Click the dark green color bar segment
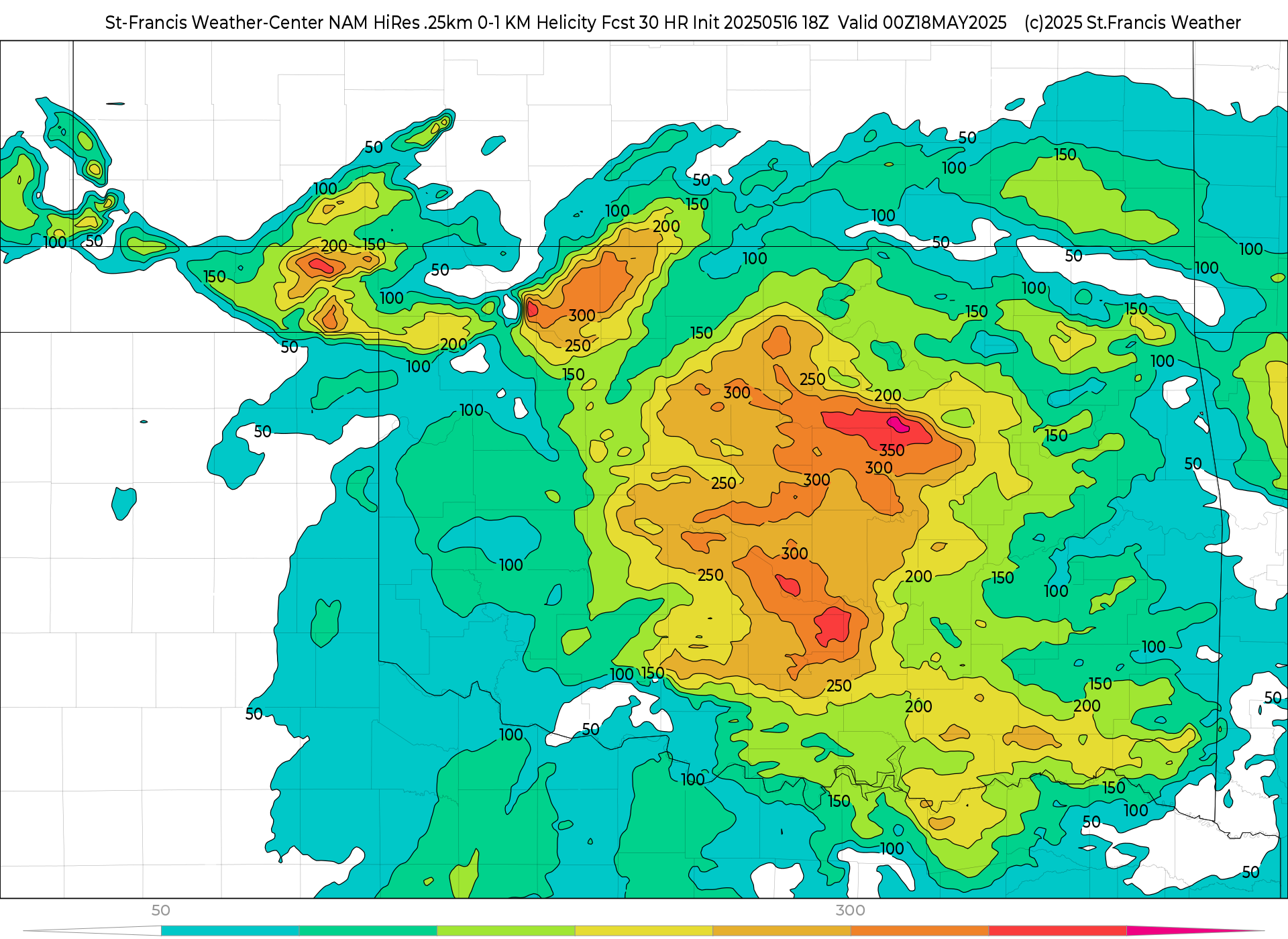Image resolution: width=1288 pixels, height=939 pixels. [x=368, y=931]
